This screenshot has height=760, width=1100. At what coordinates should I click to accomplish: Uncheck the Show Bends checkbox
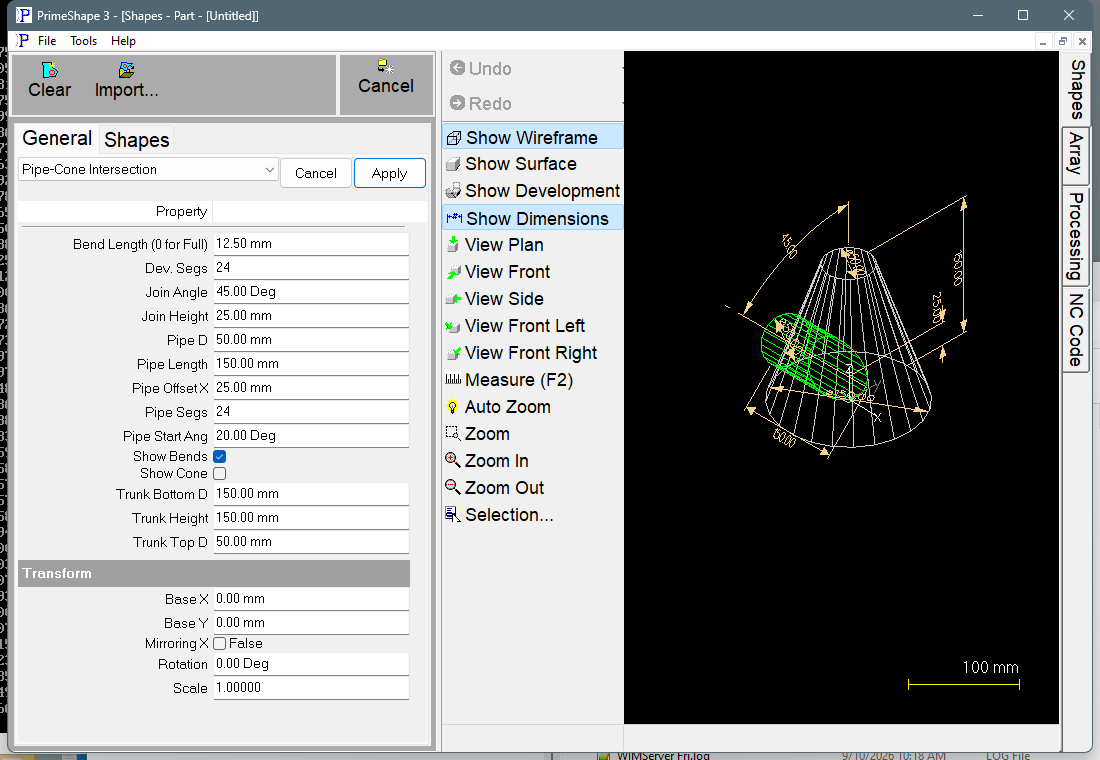220,456
